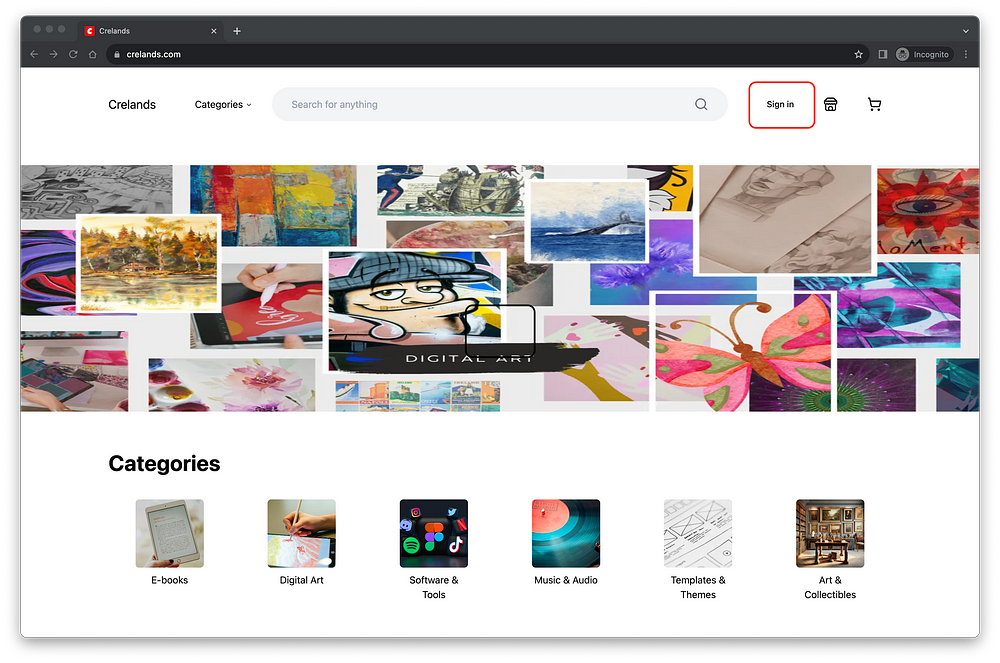Click the autumn lake painting in banner
Viewport: 1000px width, 663px height.
[149, 263]
